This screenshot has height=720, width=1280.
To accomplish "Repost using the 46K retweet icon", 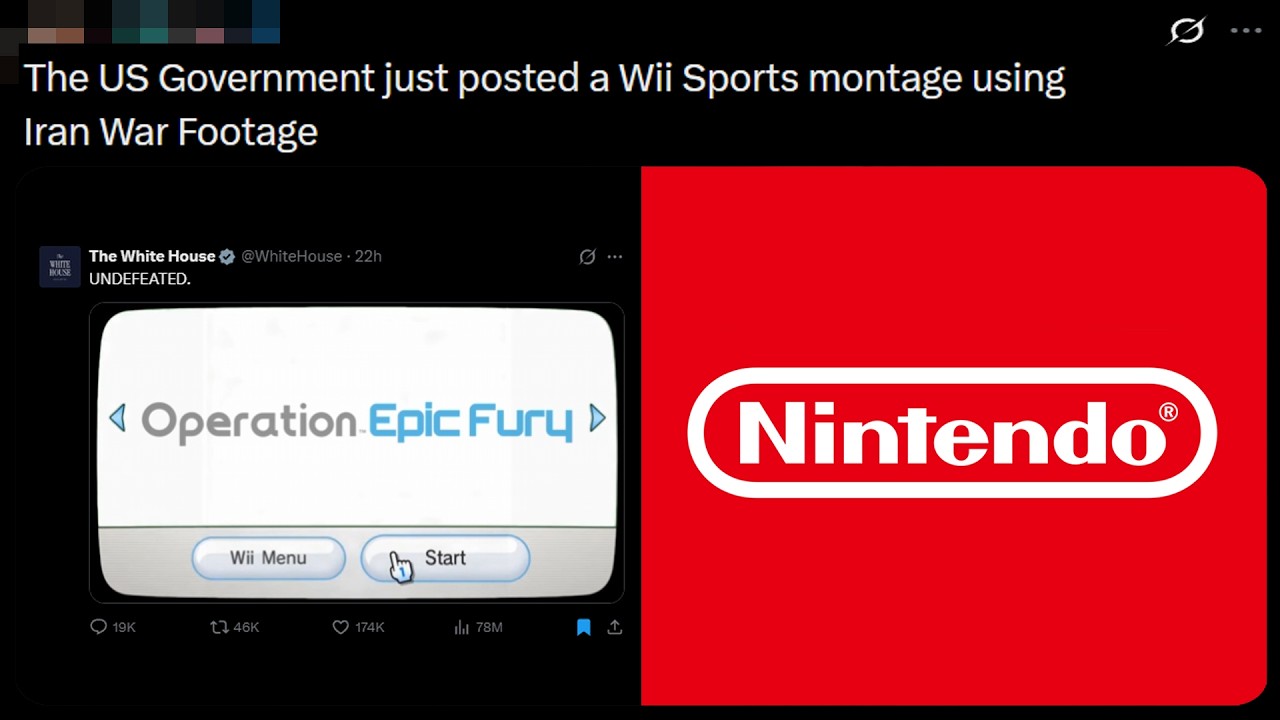I will (x=219, y=627).
